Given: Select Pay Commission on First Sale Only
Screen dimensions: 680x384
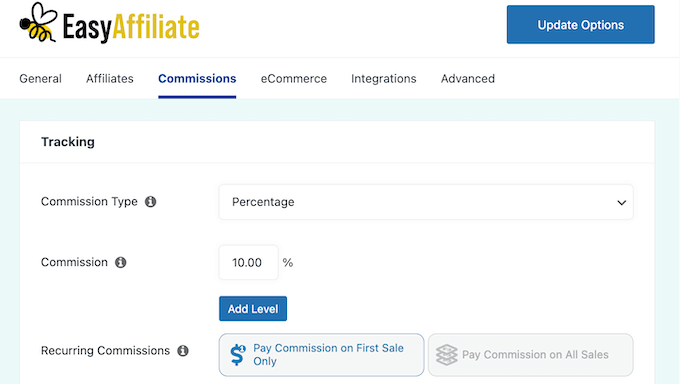Looking at the screenshot, I should [321, 354].
